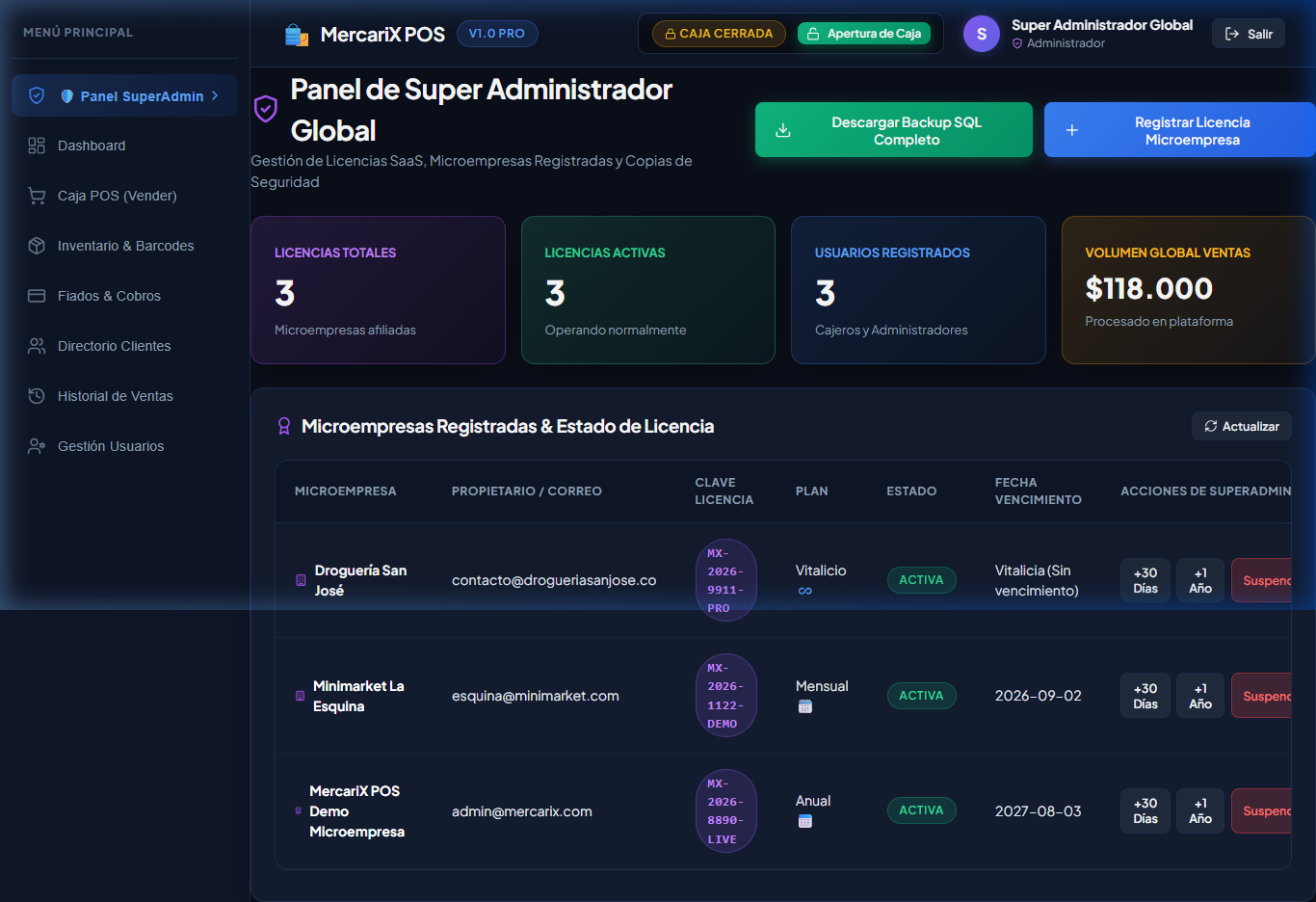
Task: Click the calendar icon under Anual plan
Action: [805, 821]
